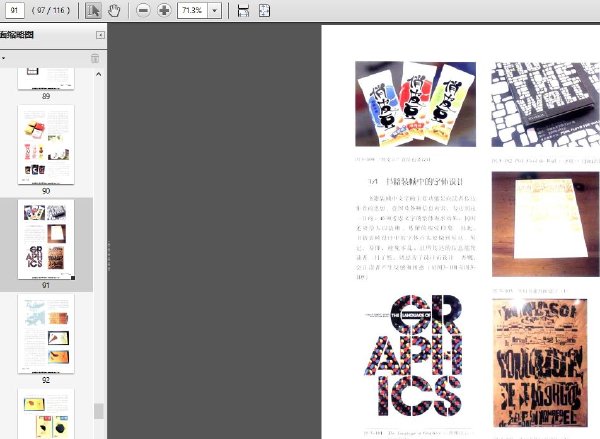Screen dimensions: 600x439
Task: Select page 91 thumbnail
Action: [46, 240]
